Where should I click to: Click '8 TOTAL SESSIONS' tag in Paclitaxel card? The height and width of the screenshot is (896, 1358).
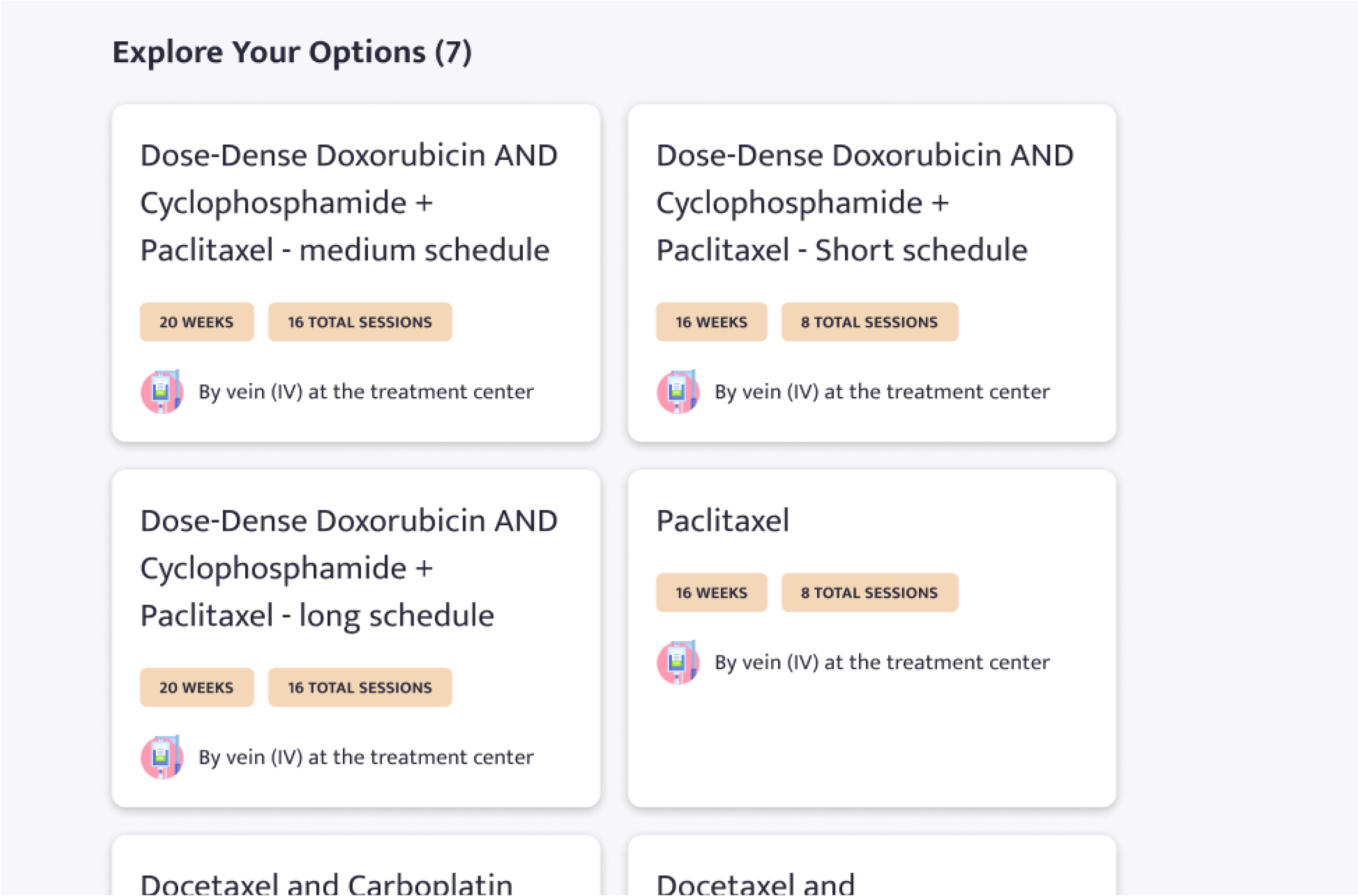[x=869, y=592]
